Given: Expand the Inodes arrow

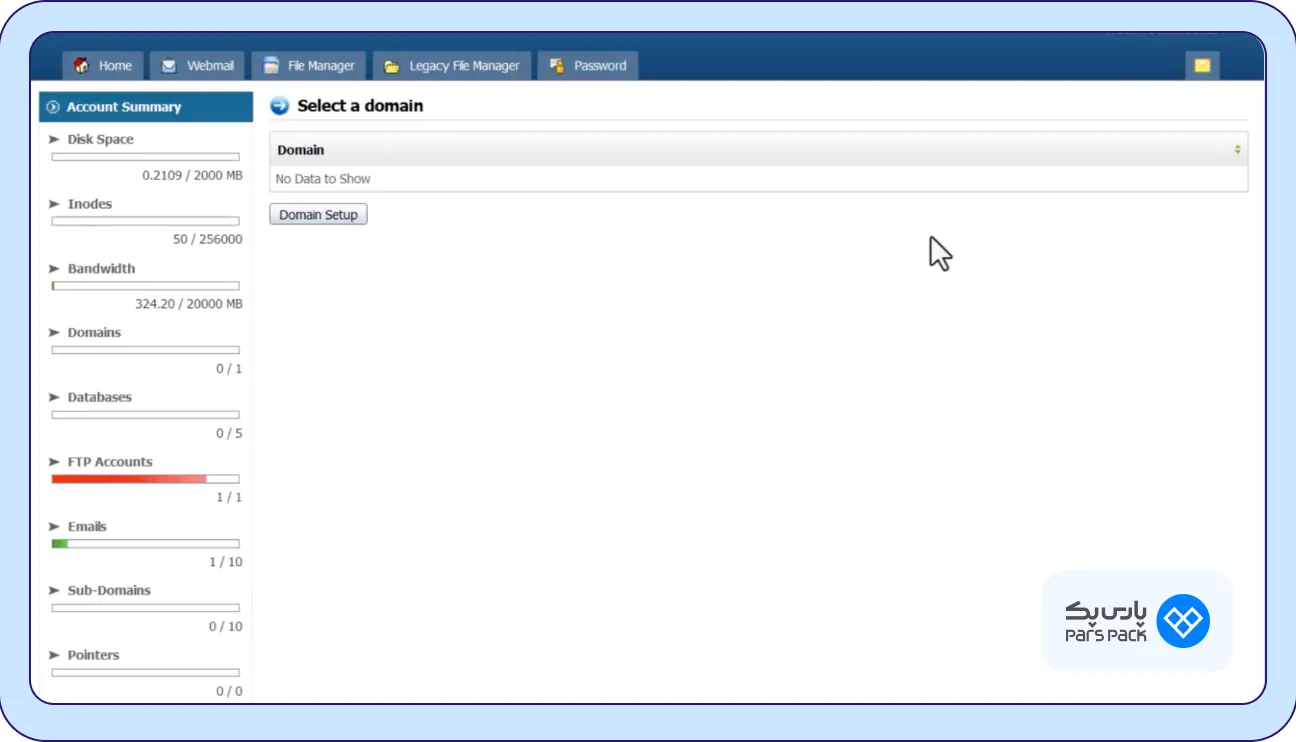Looking at the screenshot, I should coord(54,204).
